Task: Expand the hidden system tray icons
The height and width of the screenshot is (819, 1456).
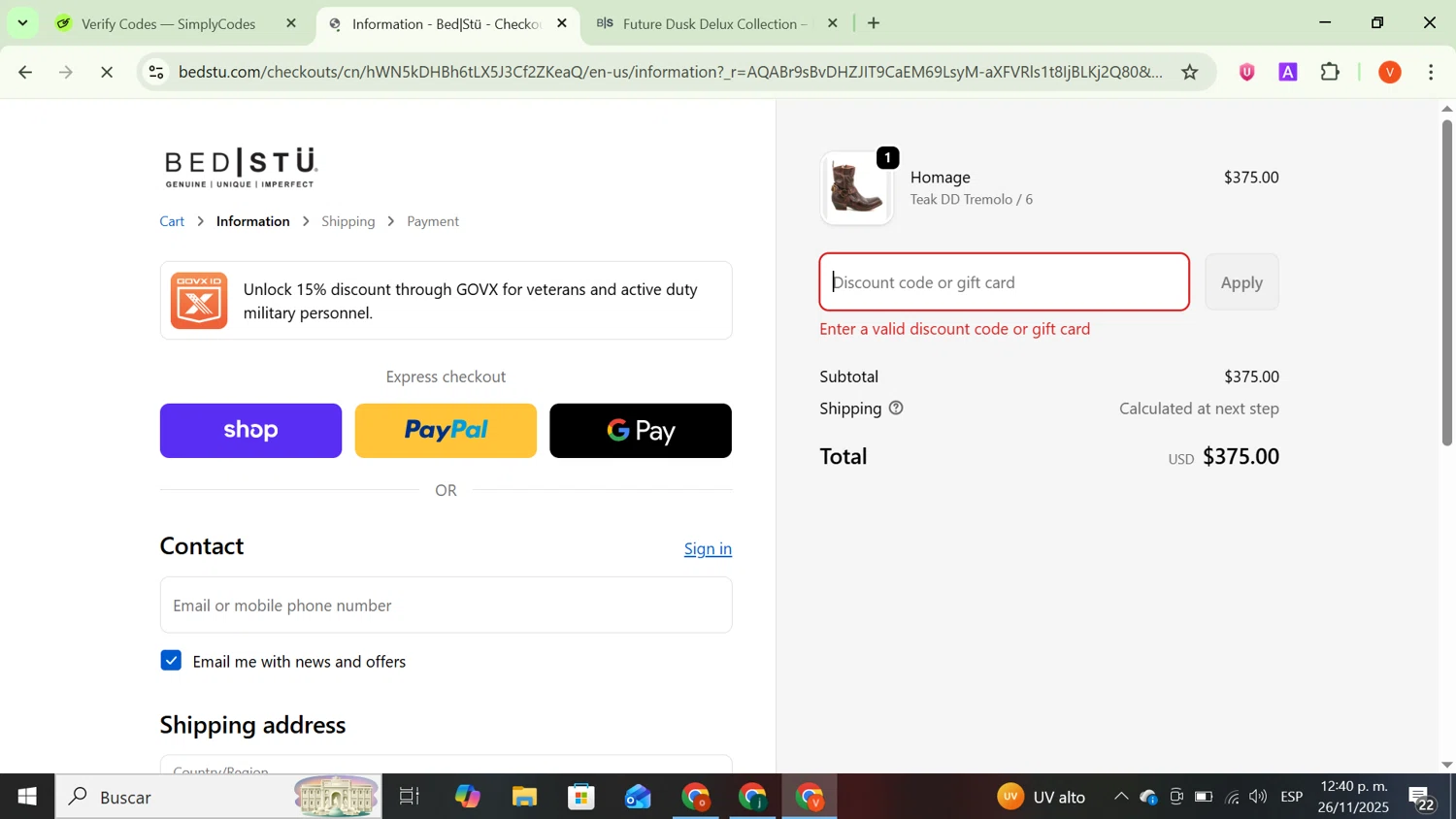Action: tap(1121, 797)
